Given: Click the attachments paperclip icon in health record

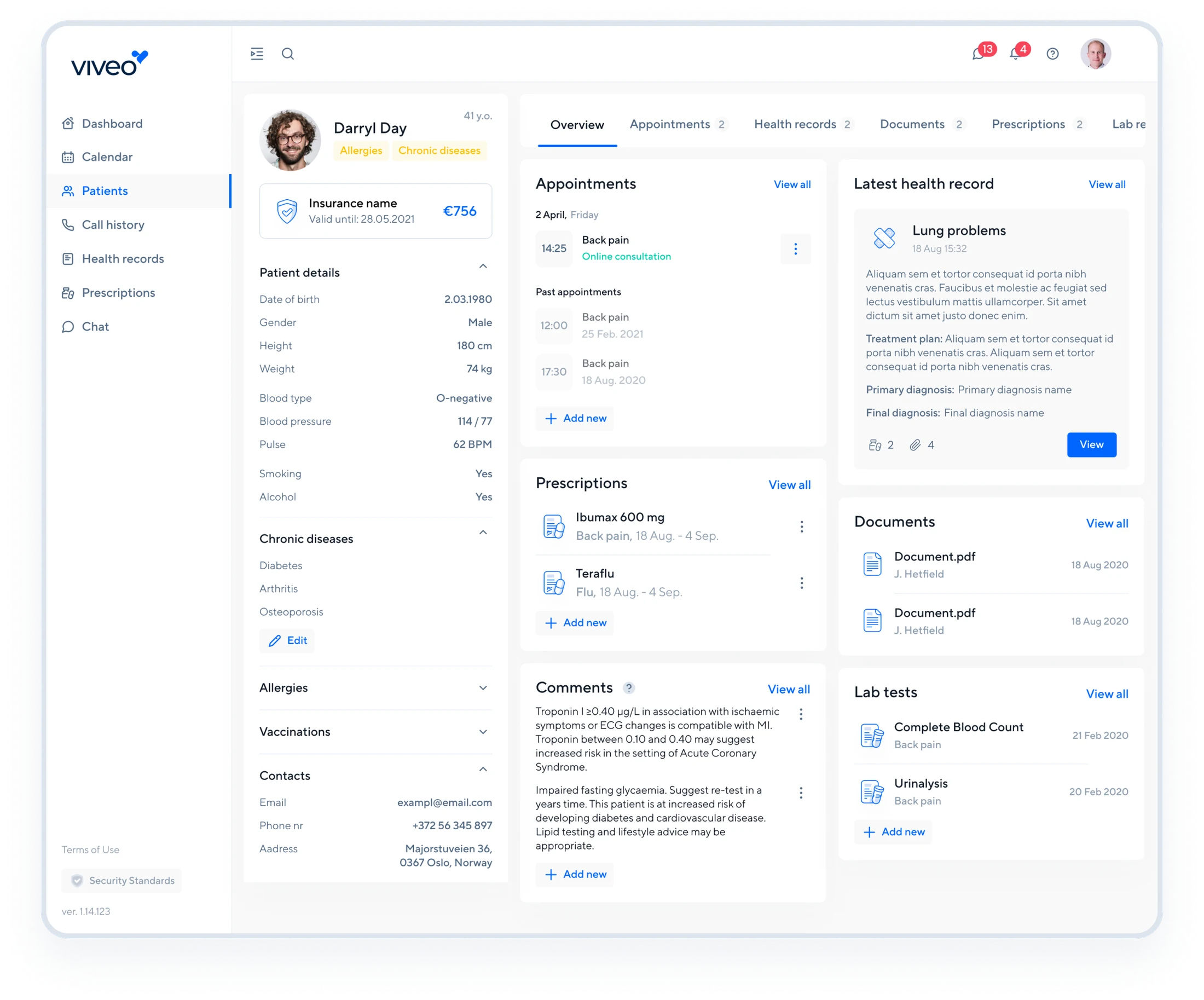Looking at the screenshot, I should [915, 445].
